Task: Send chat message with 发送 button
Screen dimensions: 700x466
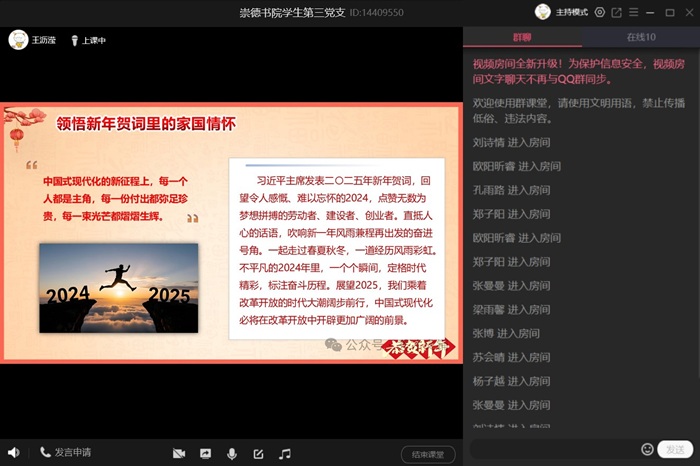Action: [677, 449]
